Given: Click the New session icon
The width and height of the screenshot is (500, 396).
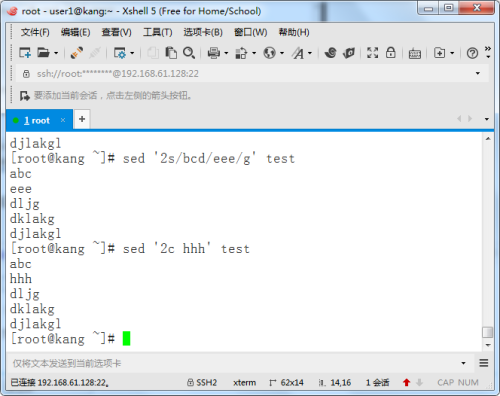Looking at the screenshot, I should point(25,53).
